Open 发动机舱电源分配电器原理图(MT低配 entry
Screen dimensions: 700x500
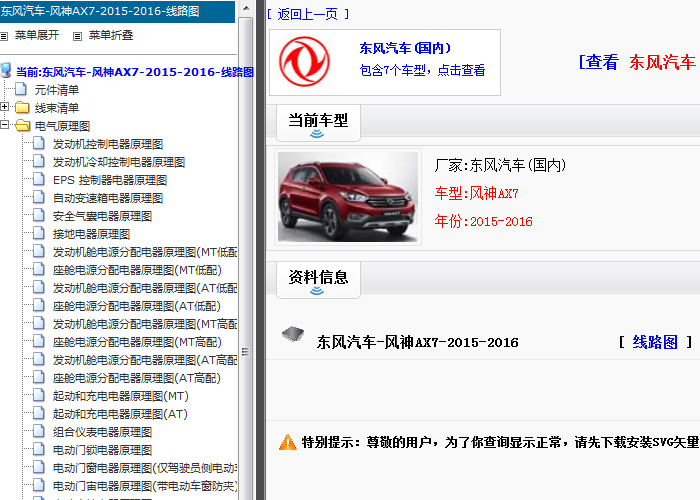(145, 252)
